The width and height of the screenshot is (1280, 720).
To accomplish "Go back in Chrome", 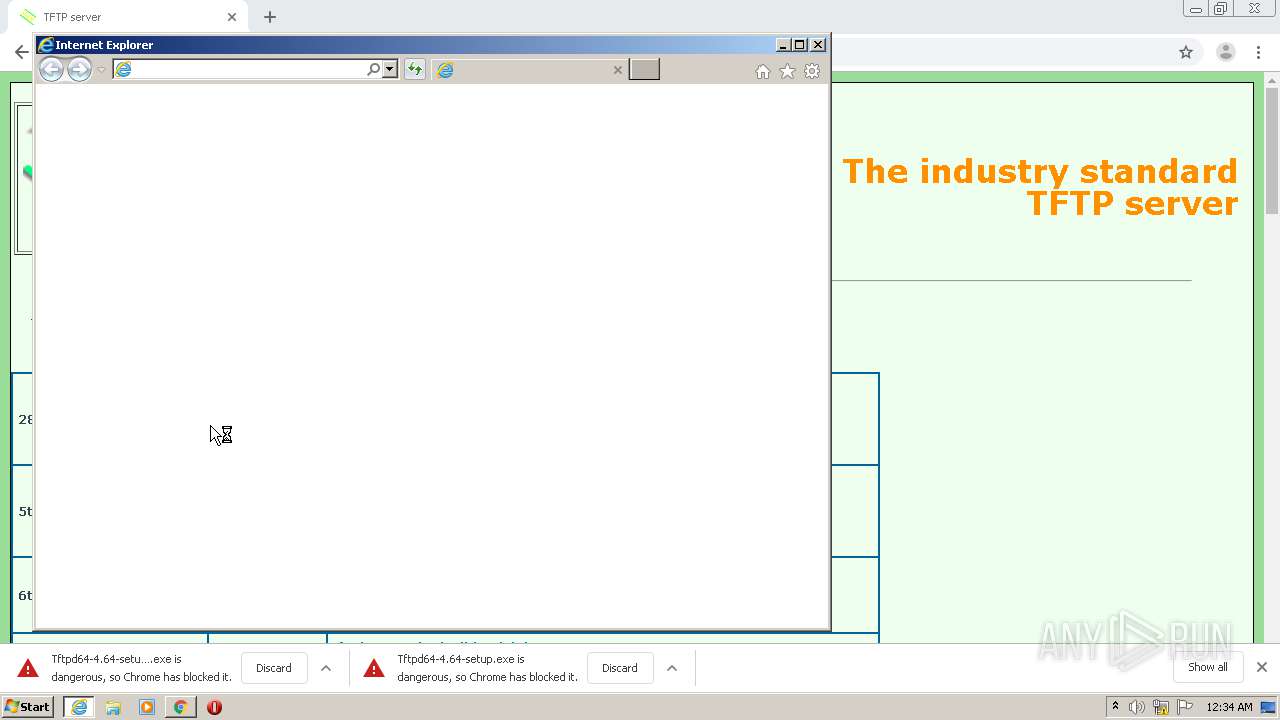I will click(22, 52).
